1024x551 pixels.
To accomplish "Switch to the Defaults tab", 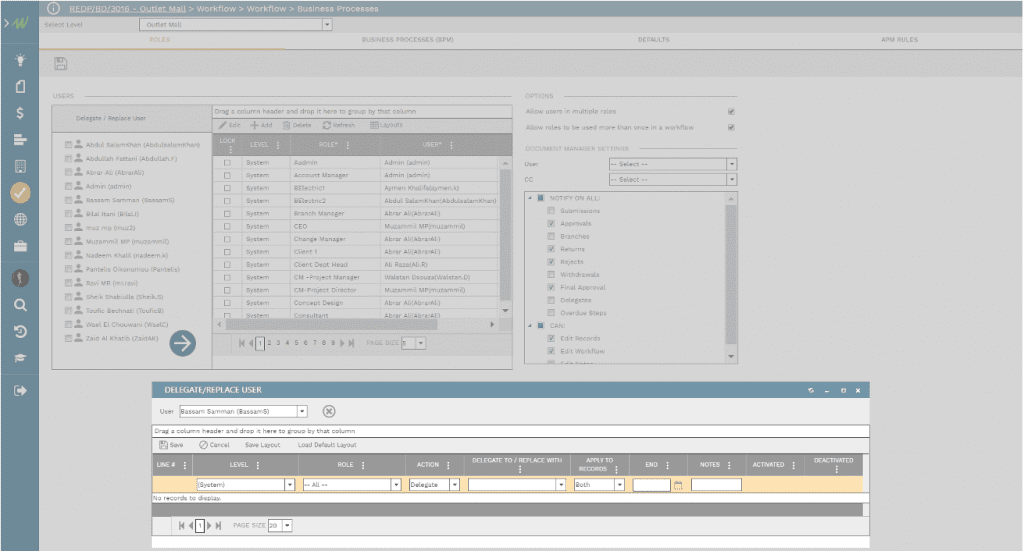I will click(x=654, y=40).
